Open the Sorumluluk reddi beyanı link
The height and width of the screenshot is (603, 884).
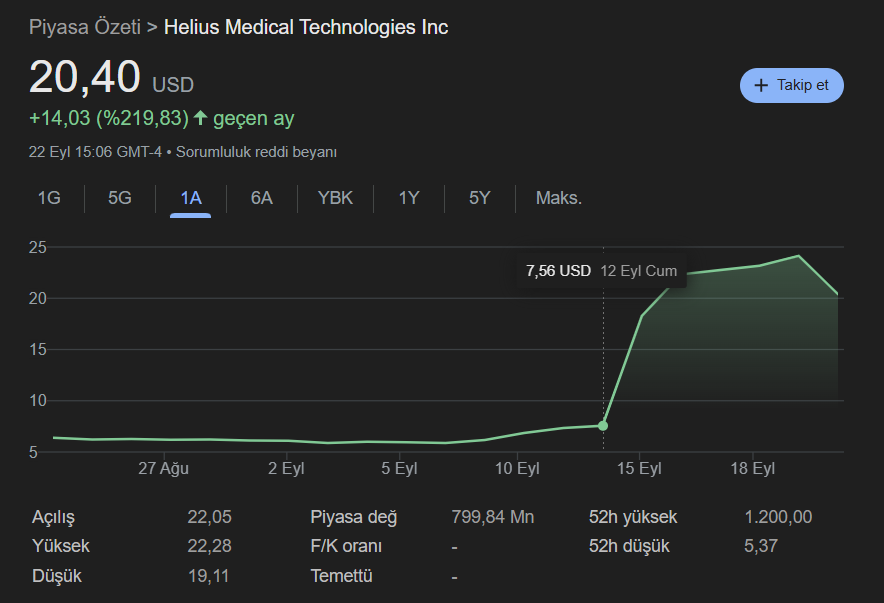[x=257, y=152]
